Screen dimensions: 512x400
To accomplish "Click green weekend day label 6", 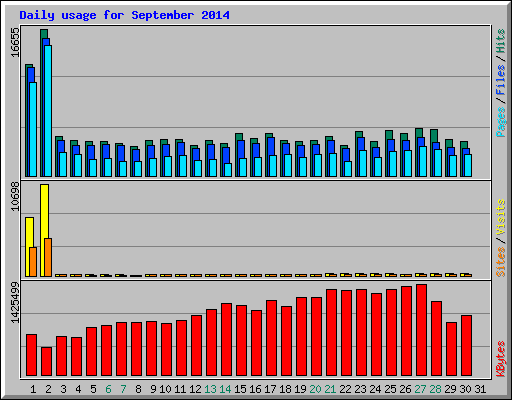I will click(x=108, y=389).
